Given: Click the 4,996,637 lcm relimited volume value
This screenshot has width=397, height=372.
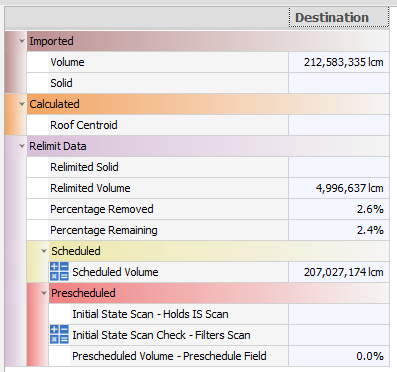Looking at the screenshot, I should pyautogui.click(x=349, y=188).
